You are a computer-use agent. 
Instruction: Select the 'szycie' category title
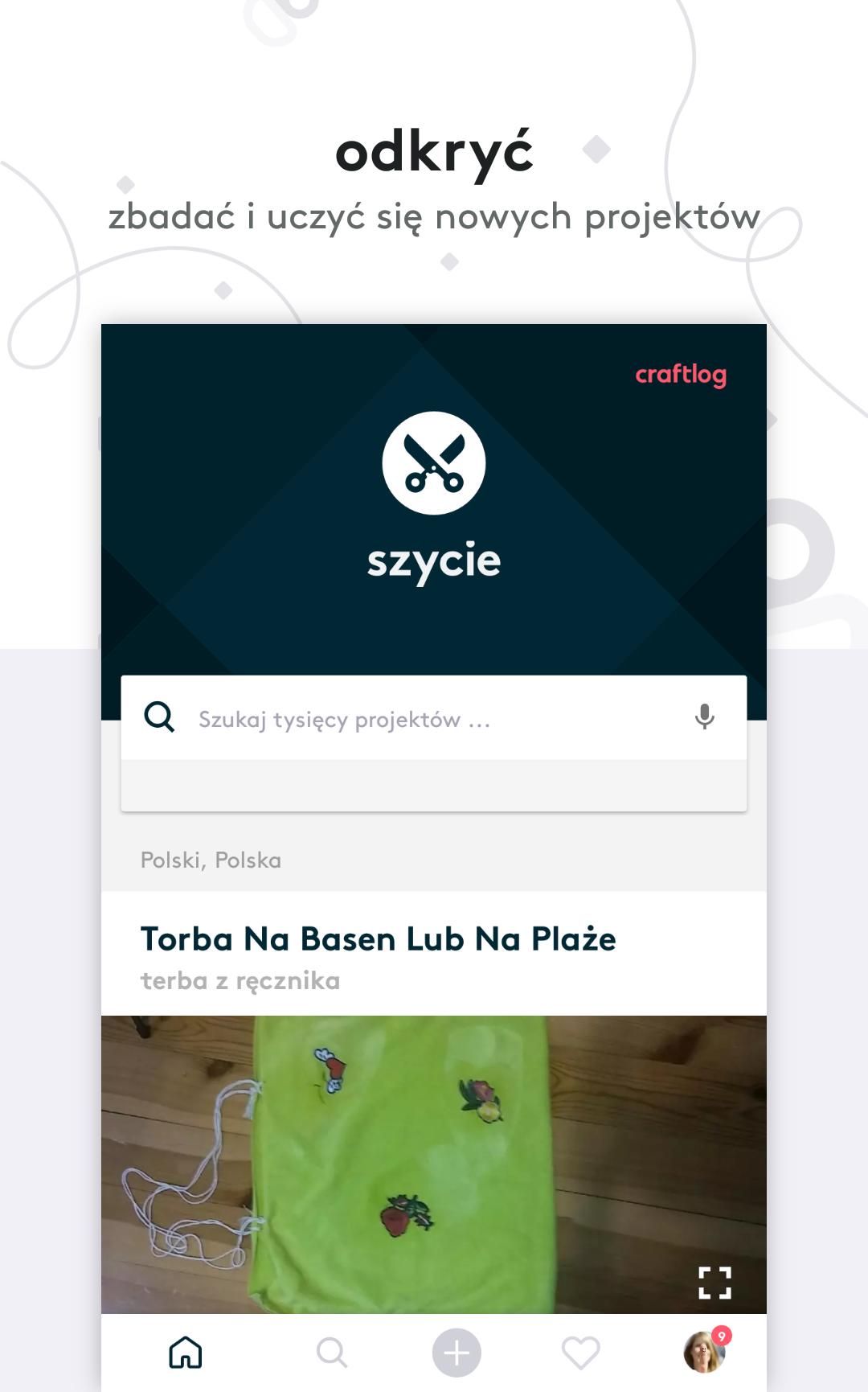coord(434,562)
